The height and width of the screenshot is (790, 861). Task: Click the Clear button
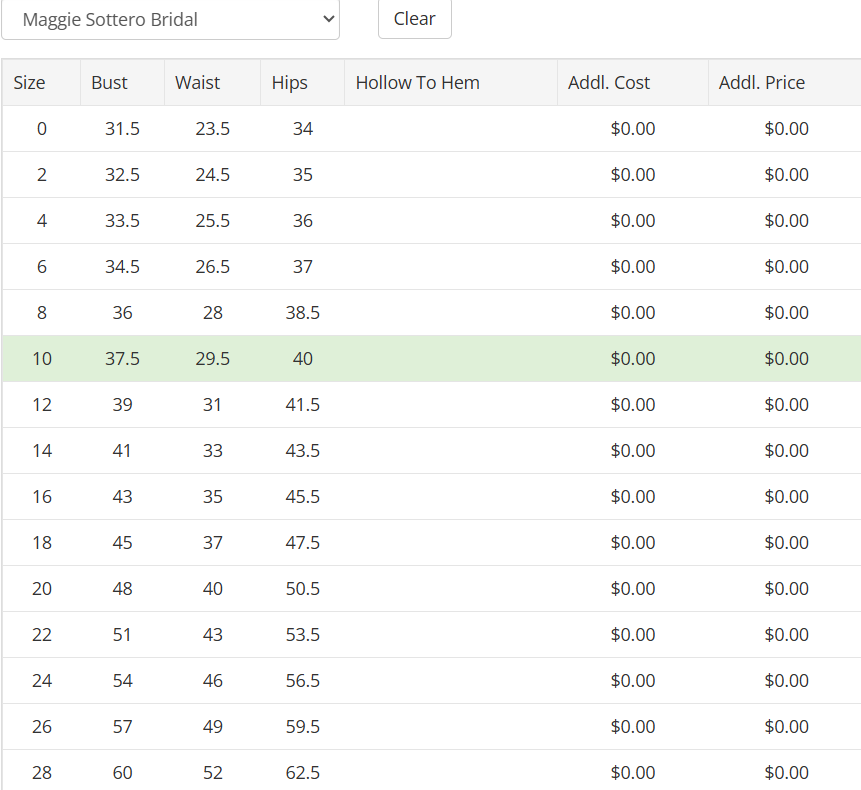pyautogui.click(x=415, y=19)
